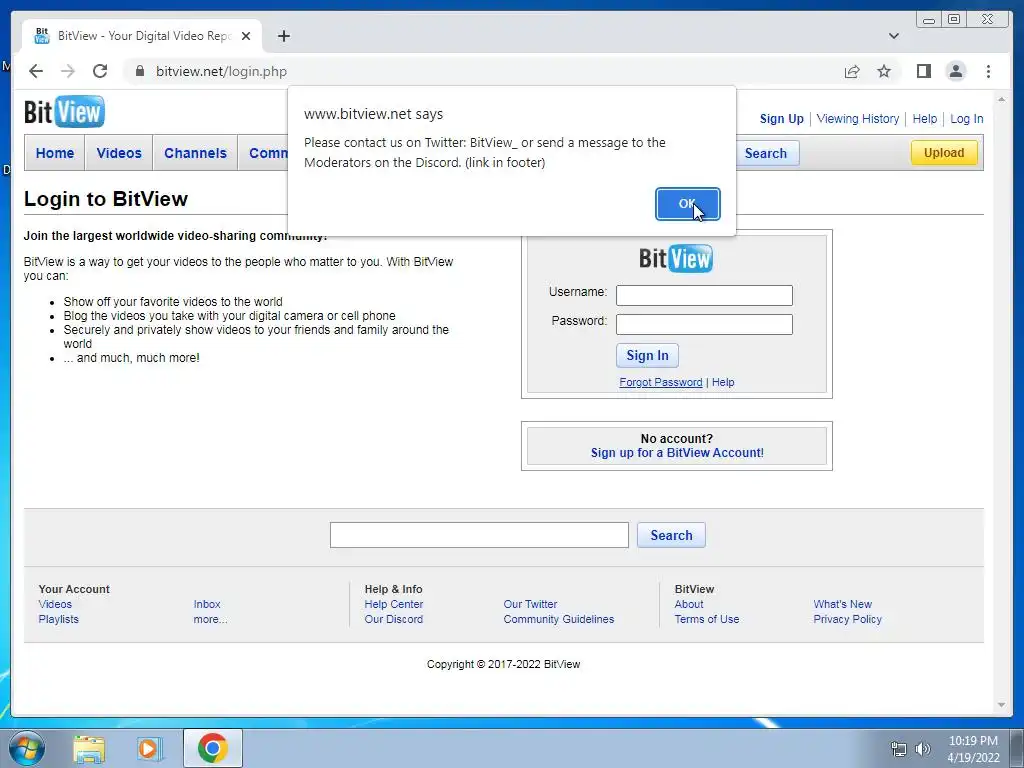Click the Log In header link
Screen dimensions: 1024x768
tap(967, 119)
